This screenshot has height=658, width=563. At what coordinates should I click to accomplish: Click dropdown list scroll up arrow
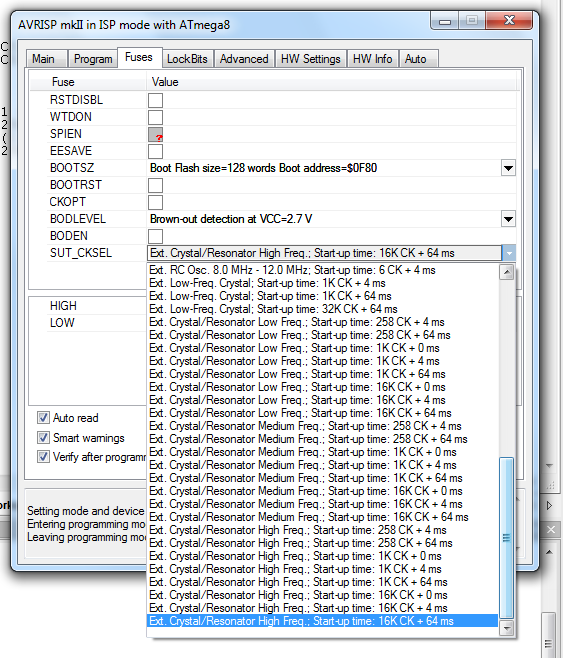[507, 272]
